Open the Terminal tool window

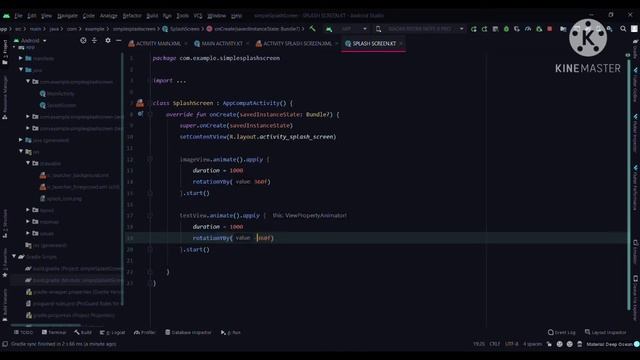(54, 332)
